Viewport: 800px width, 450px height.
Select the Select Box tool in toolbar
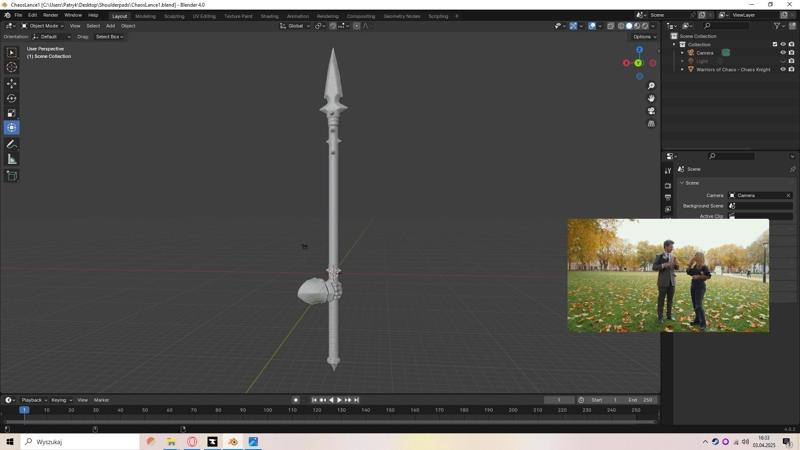[x=11, y=53]
